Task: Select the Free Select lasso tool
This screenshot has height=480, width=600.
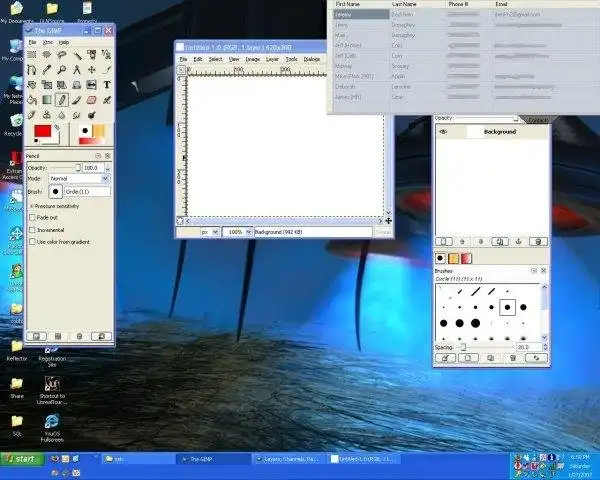Action: pyautogui.click(x=62, y=55)
